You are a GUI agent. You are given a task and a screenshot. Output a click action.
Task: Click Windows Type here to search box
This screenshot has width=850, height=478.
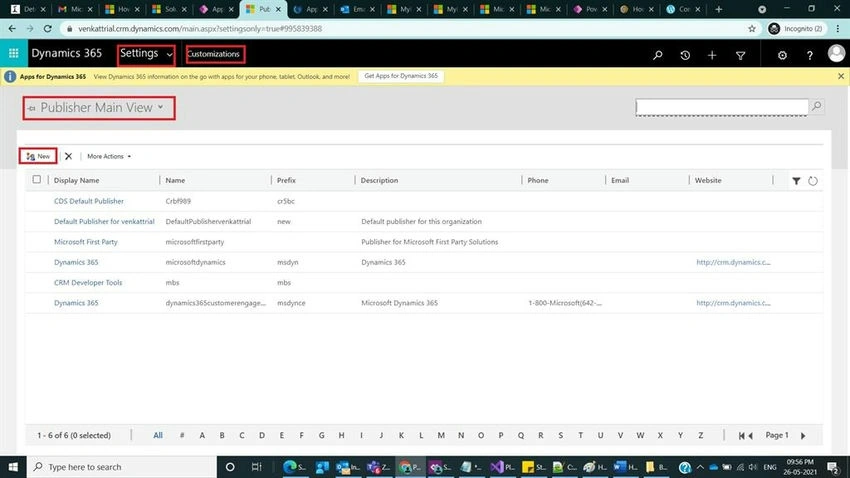click(x=121, y=467)
